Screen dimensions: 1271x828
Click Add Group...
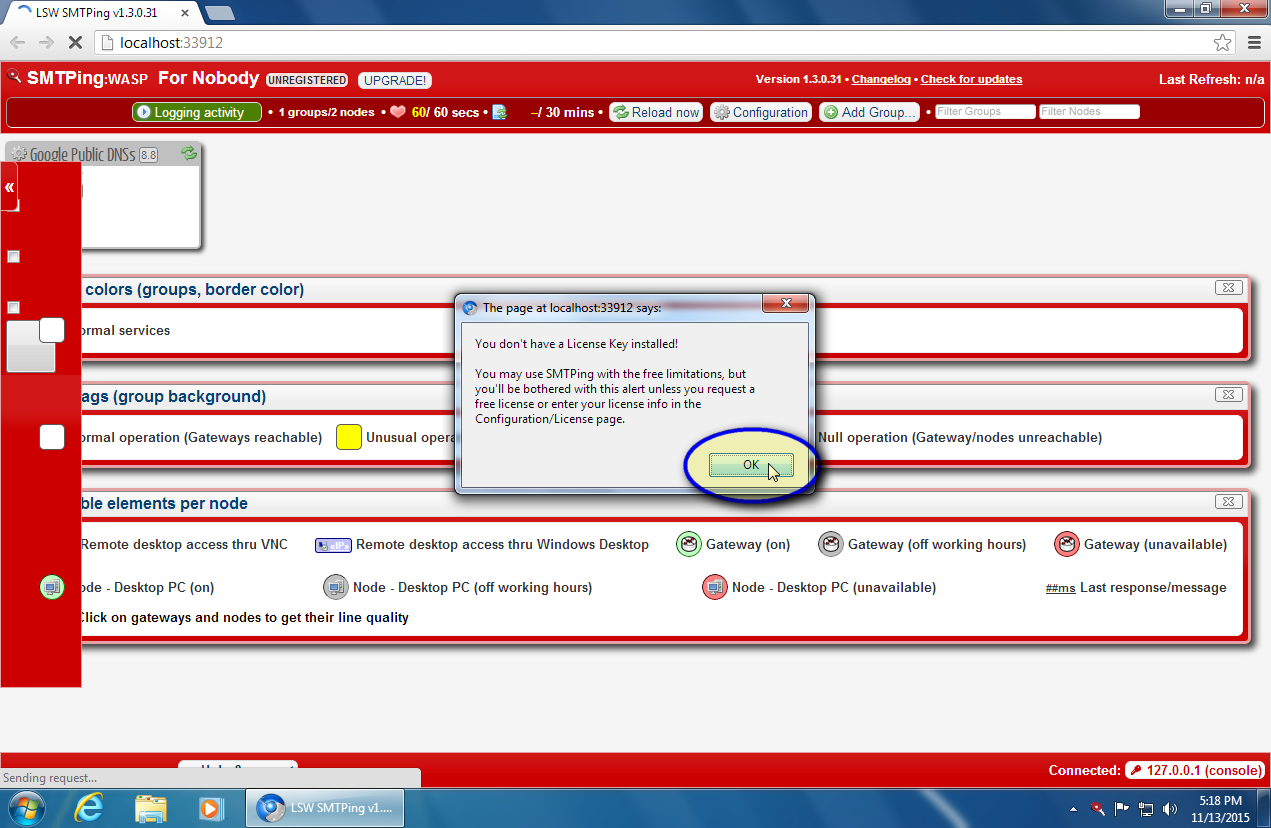(x=870, y=112)
